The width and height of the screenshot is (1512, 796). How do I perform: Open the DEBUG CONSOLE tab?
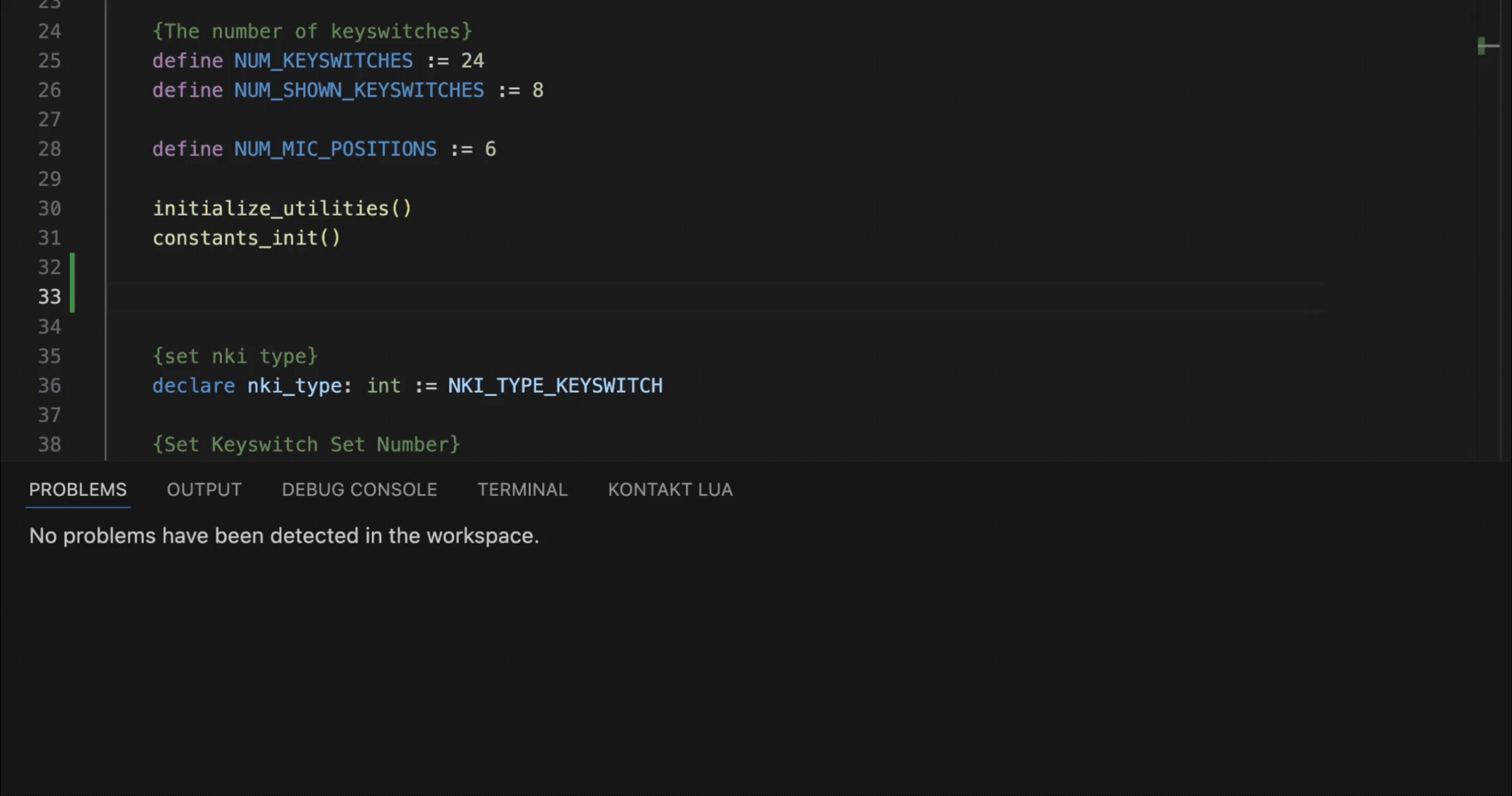tap(359, 490)
